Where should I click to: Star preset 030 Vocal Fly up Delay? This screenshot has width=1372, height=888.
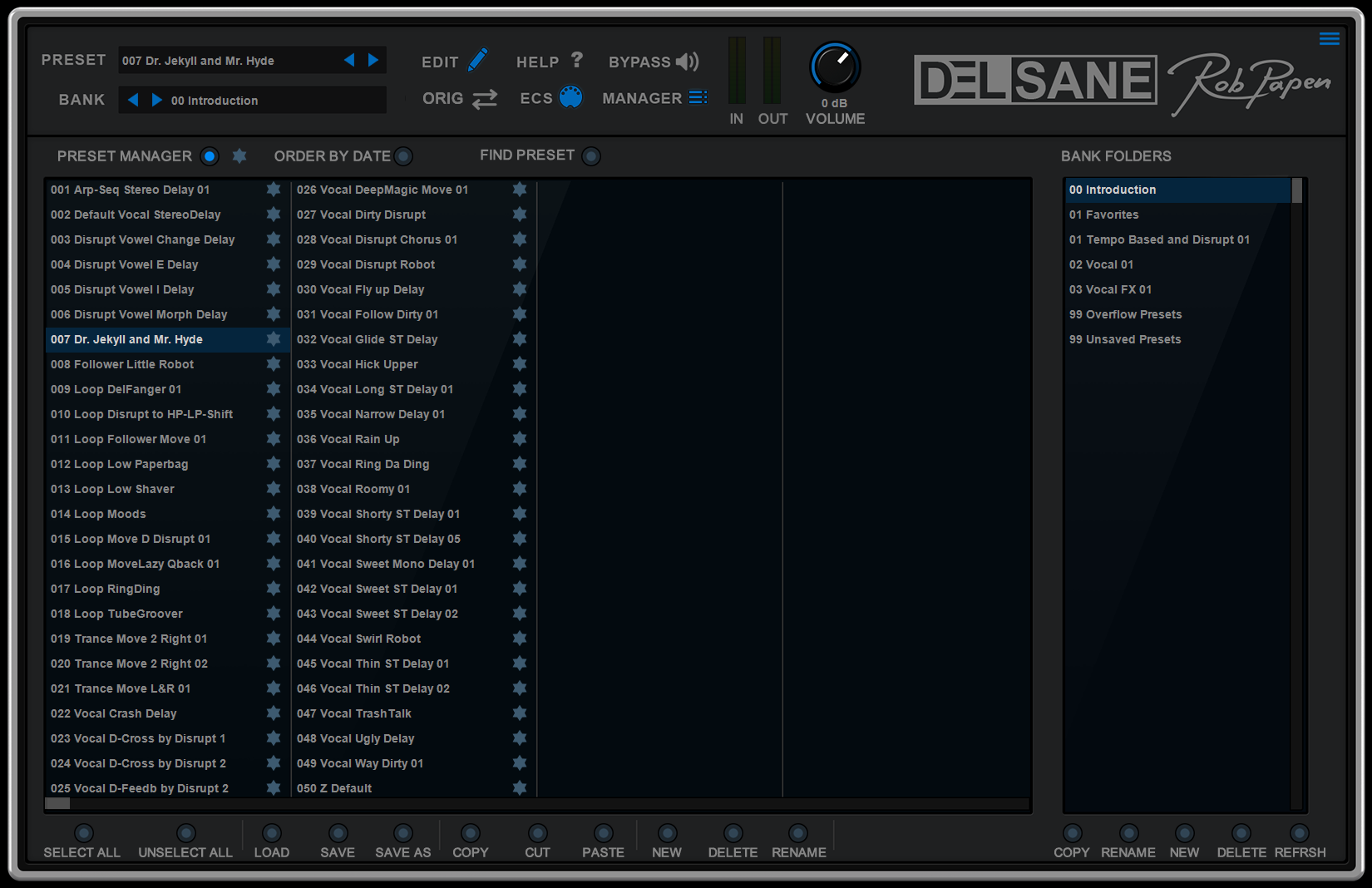[x=520, y=289]
